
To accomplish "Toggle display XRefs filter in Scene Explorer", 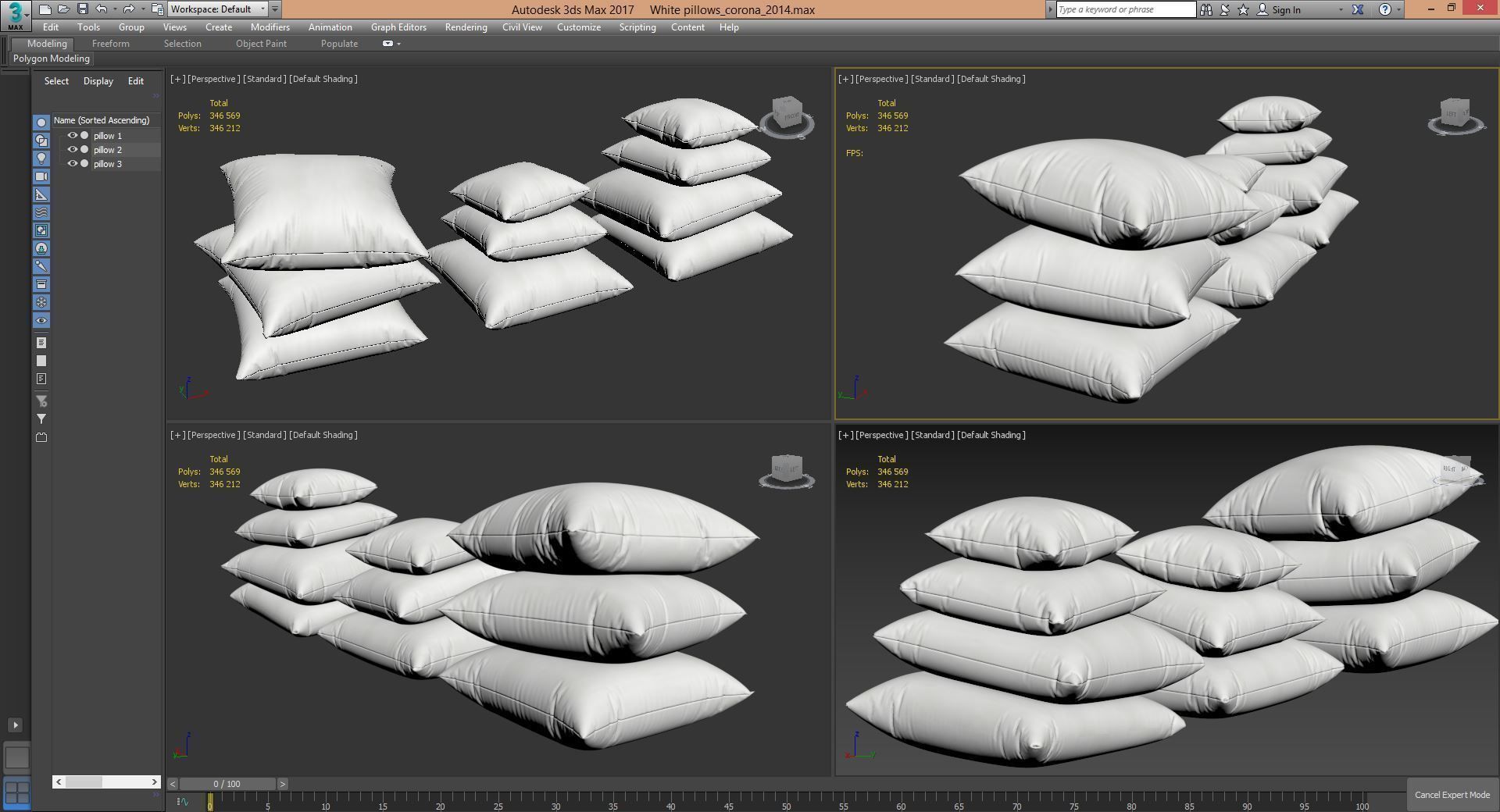I will 41,248.
